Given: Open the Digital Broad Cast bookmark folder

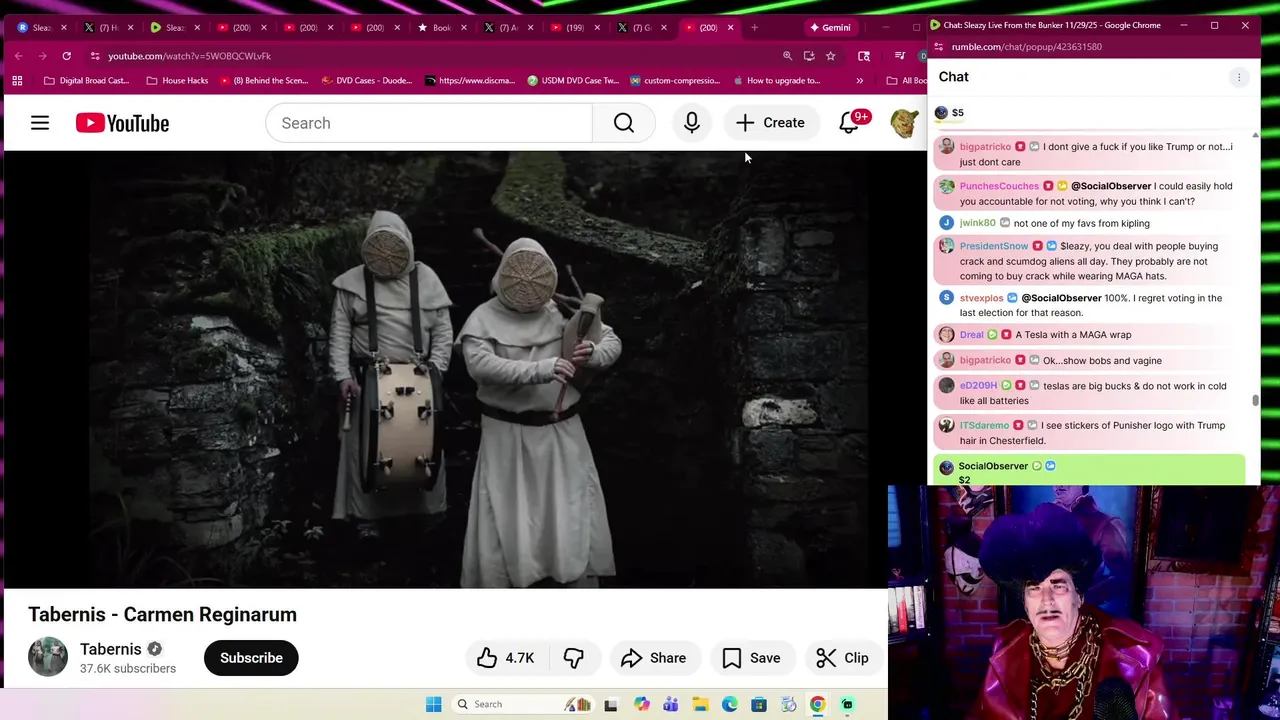Looking at the screenshot, I should point(87,80).
